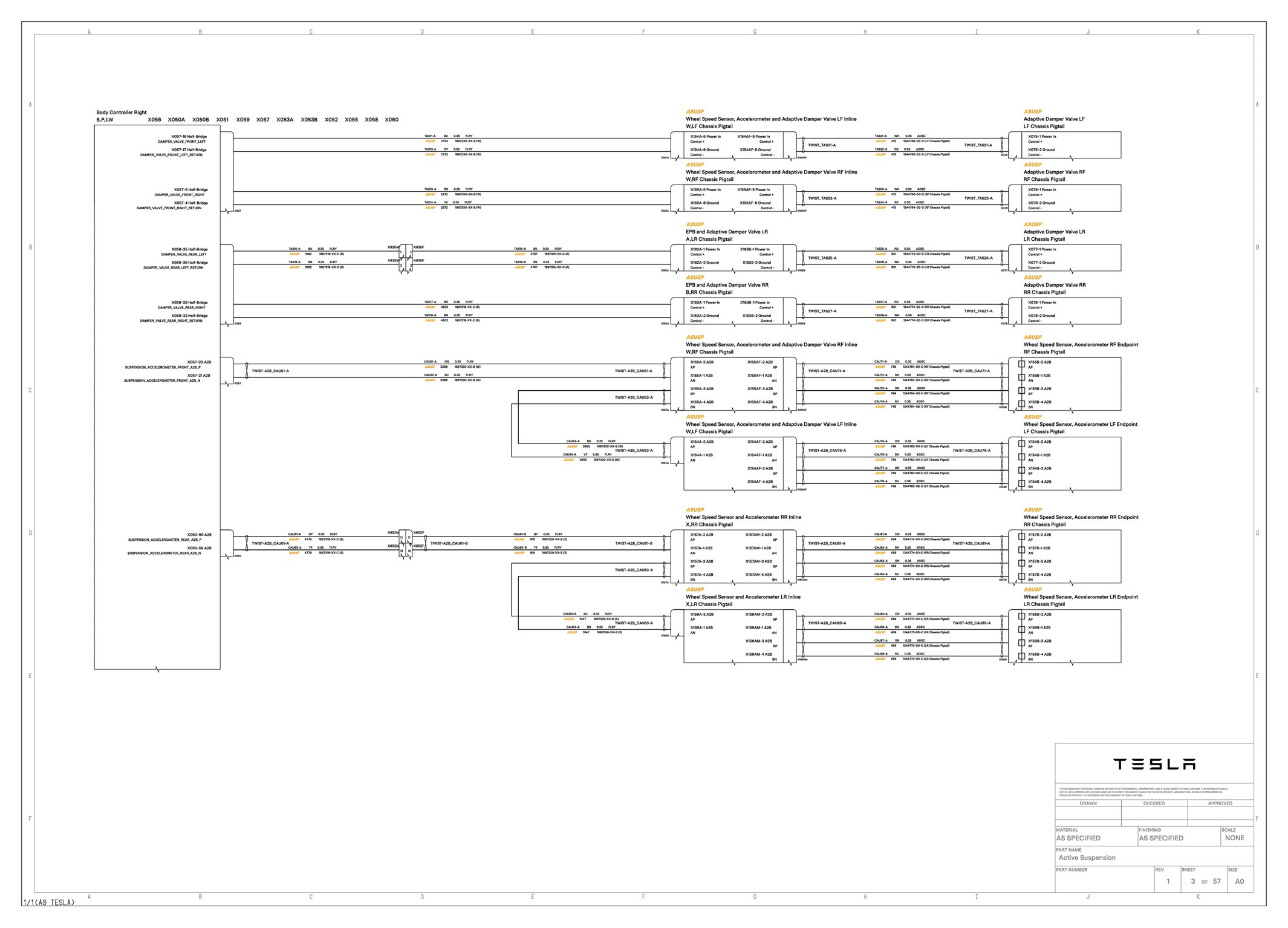Screen dimensions: 1288x928
Task: Click the TWIST_TAS21-A twisted pair label
Action: (x=822, y=145)
